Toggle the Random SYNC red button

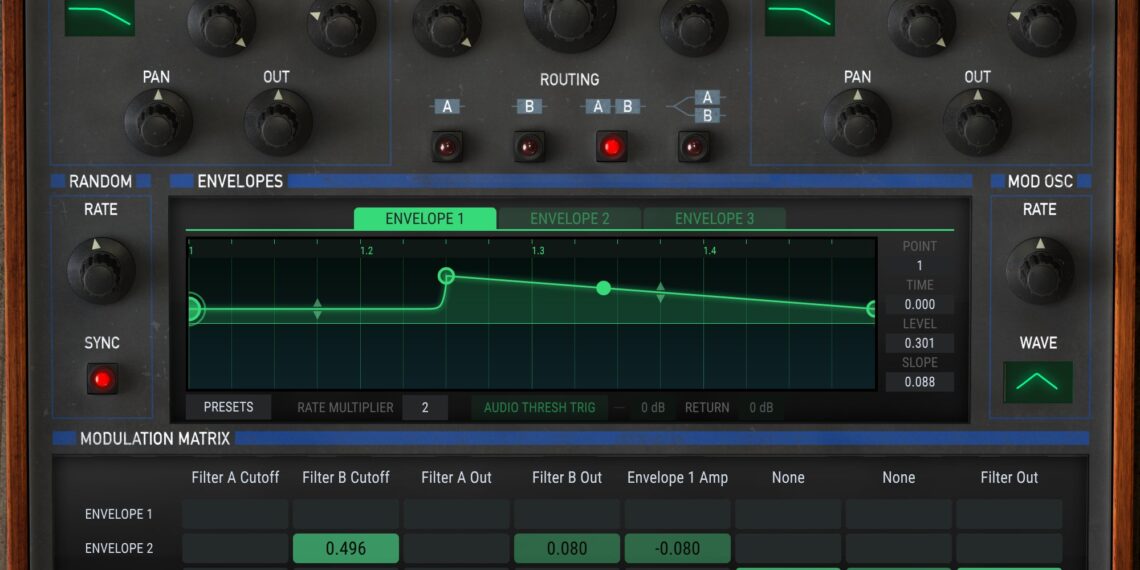101,380
